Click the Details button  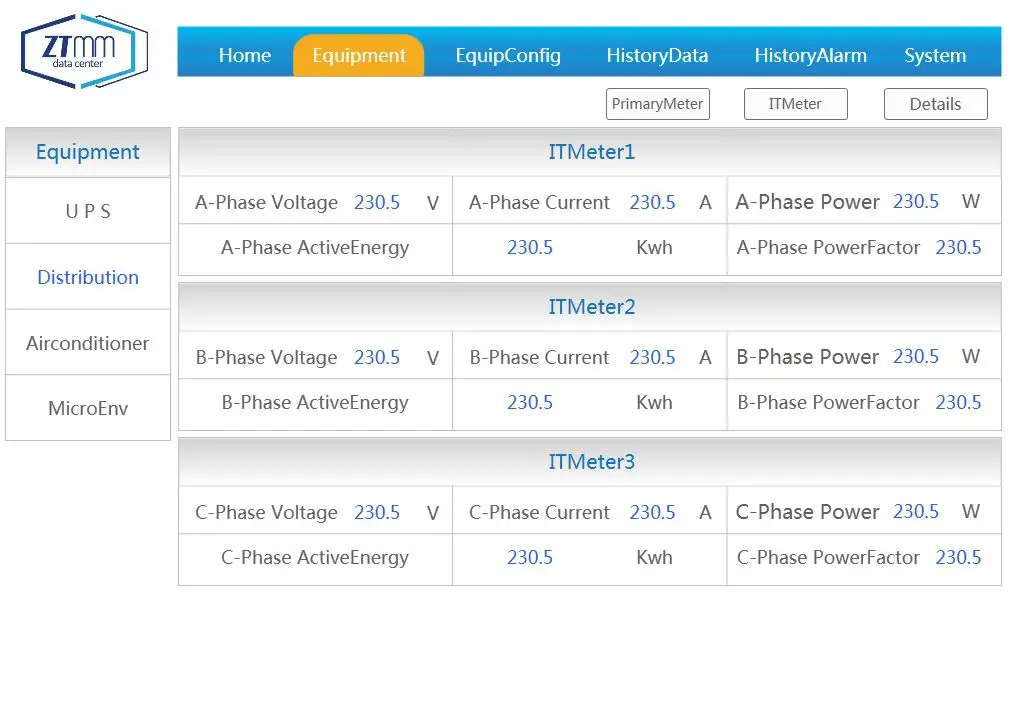pos(935,104)
